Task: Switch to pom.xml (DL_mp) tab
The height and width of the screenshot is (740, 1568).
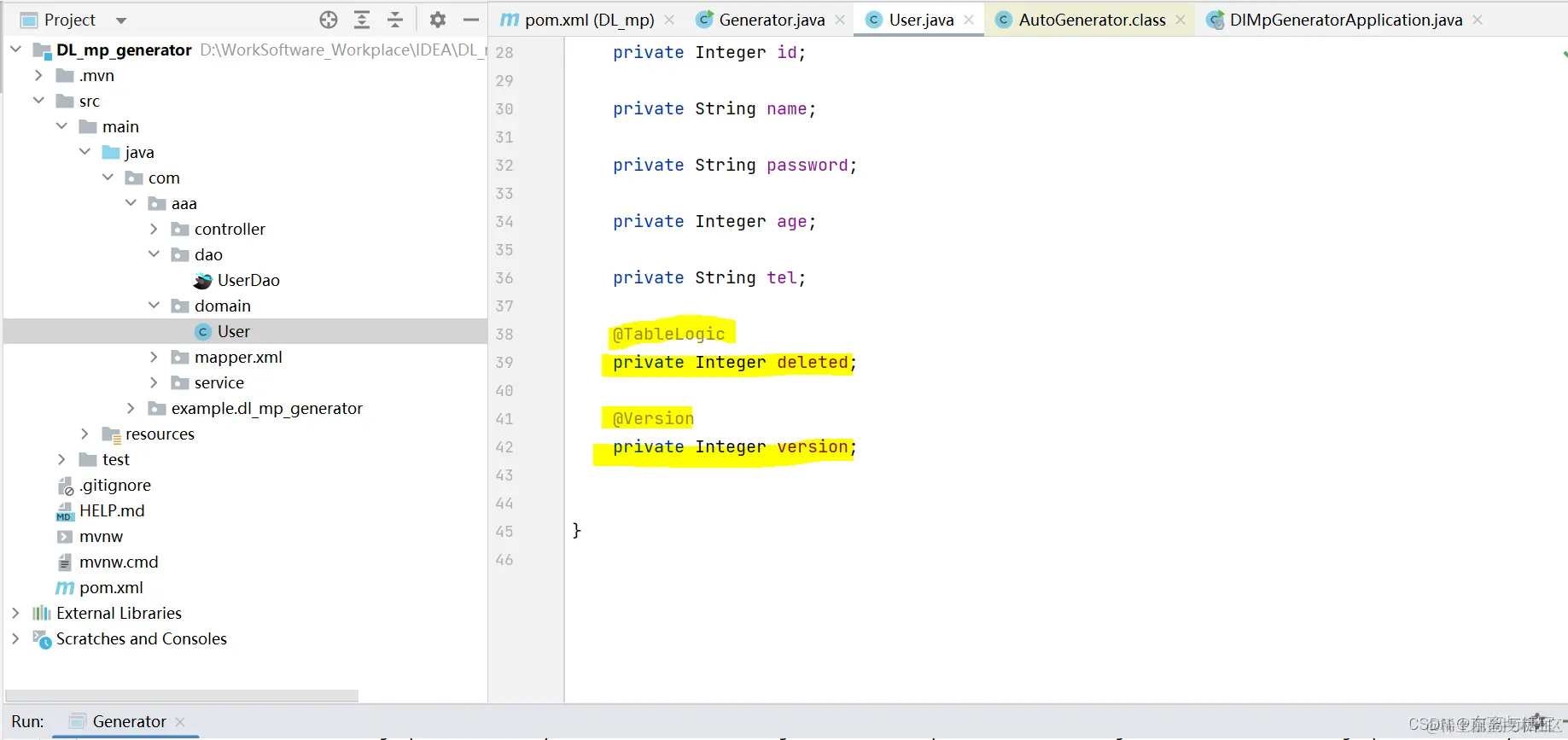Action: [x=590, y=20]
